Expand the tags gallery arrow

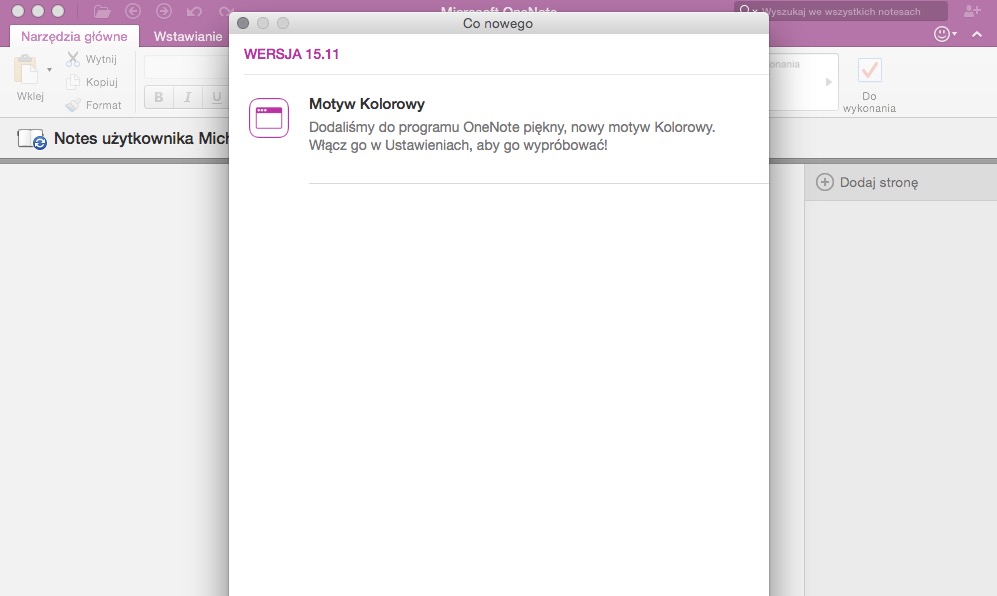click(828, 81)
